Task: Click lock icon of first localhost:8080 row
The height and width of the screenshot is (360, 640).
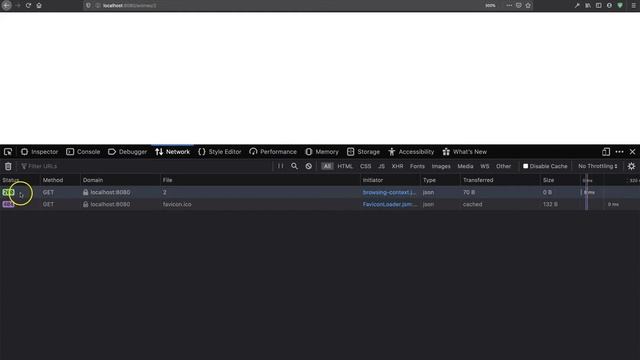Action: (85, 192)
